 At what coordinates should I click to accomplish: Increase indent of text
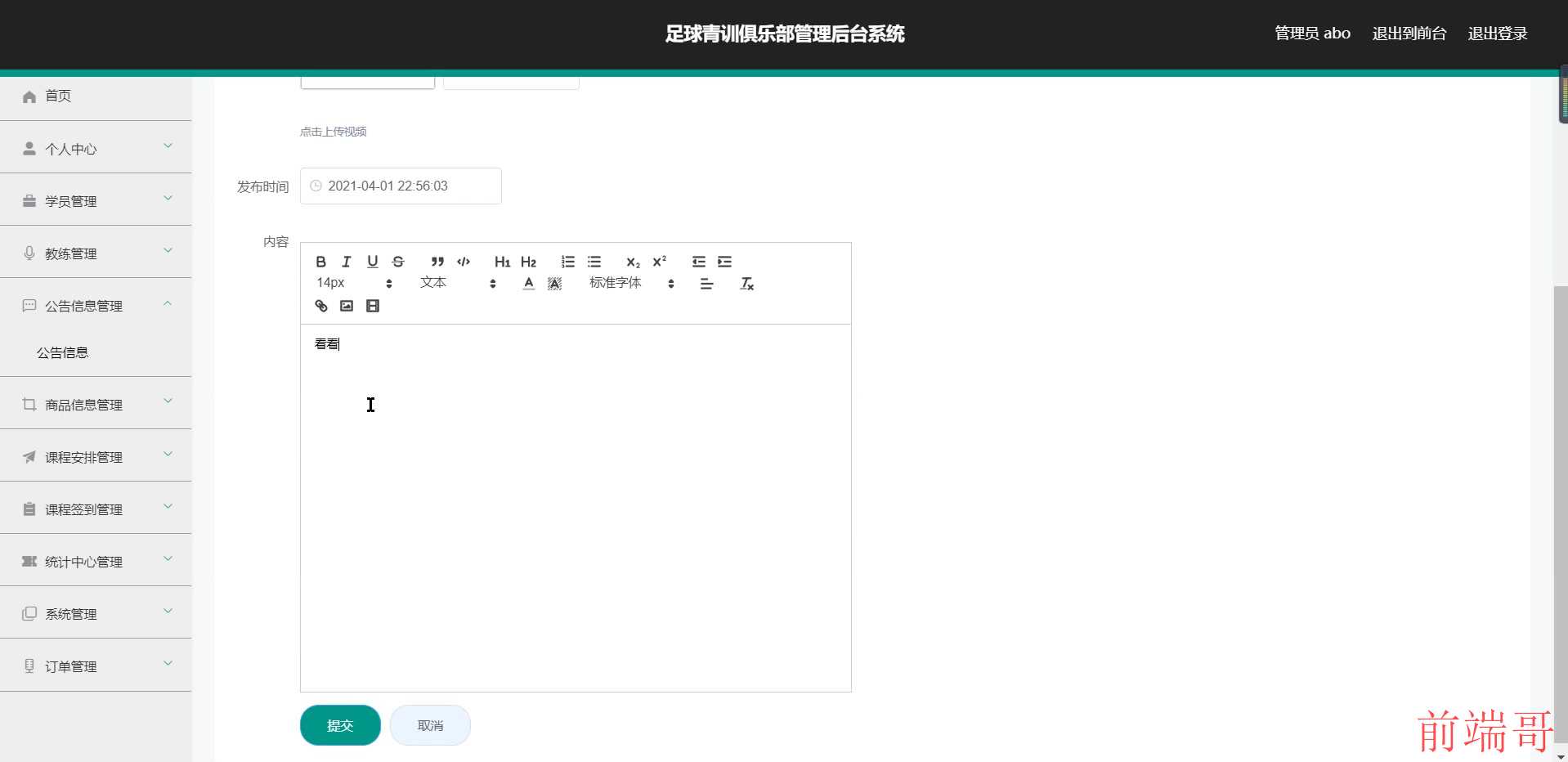tap(725, 262)
